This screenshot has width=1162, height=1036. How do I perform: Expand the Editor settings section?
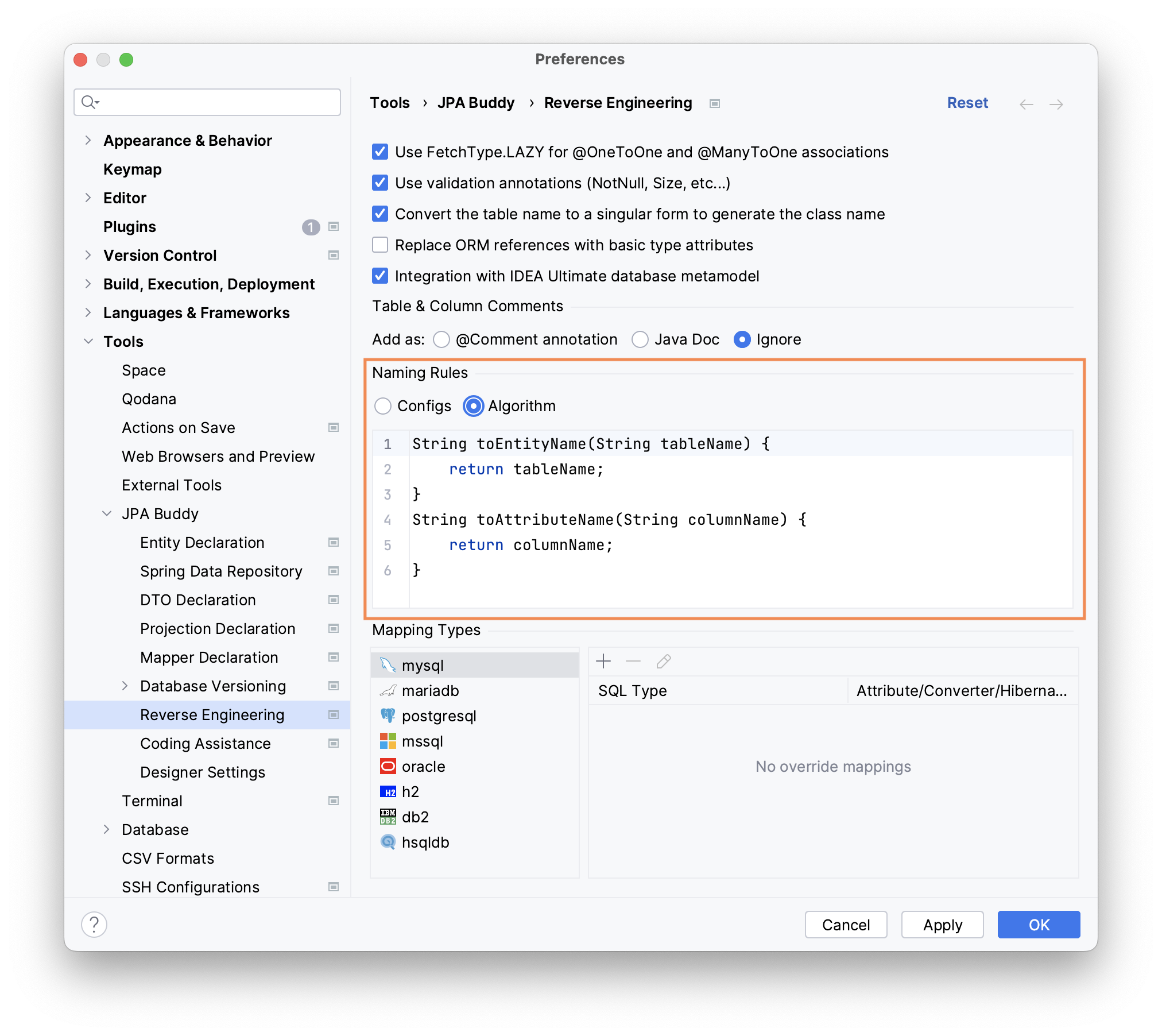pos(88,198)
